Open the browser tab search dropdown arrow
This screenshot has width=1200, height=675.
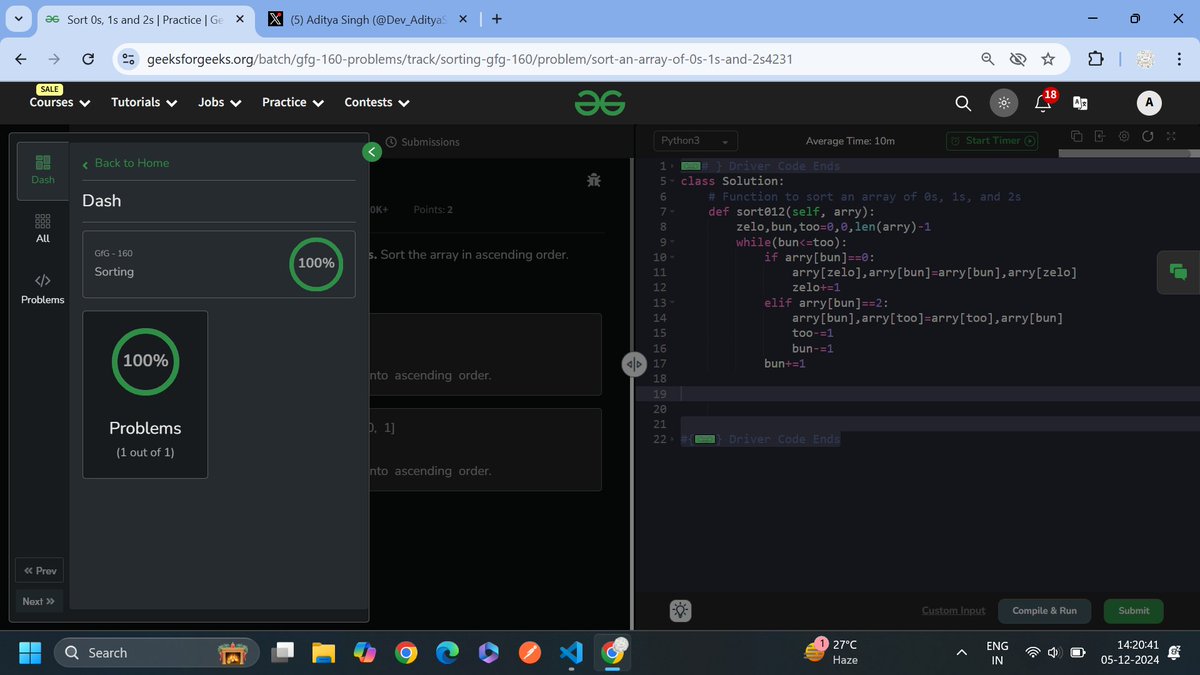pos(17,19)
